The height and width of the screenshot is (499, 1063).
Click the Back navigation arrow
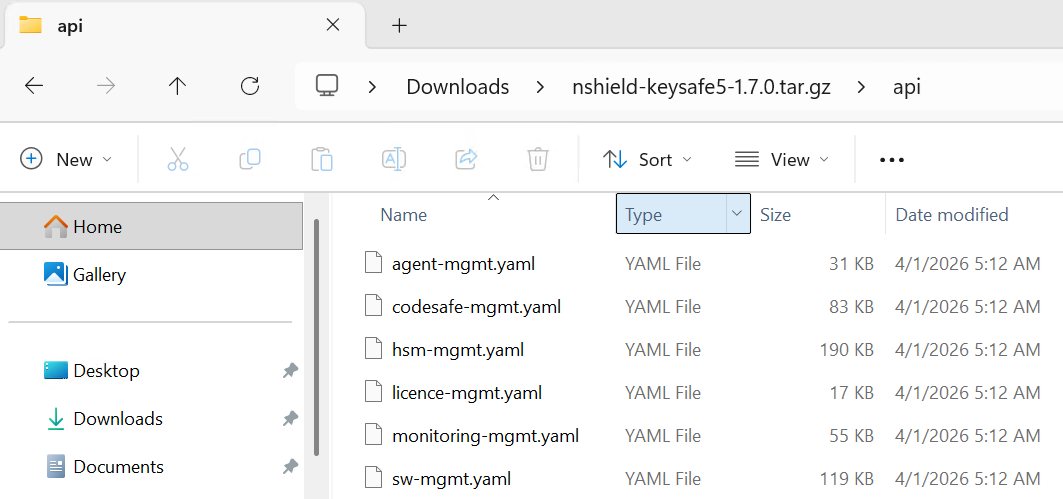pos(34,86)
